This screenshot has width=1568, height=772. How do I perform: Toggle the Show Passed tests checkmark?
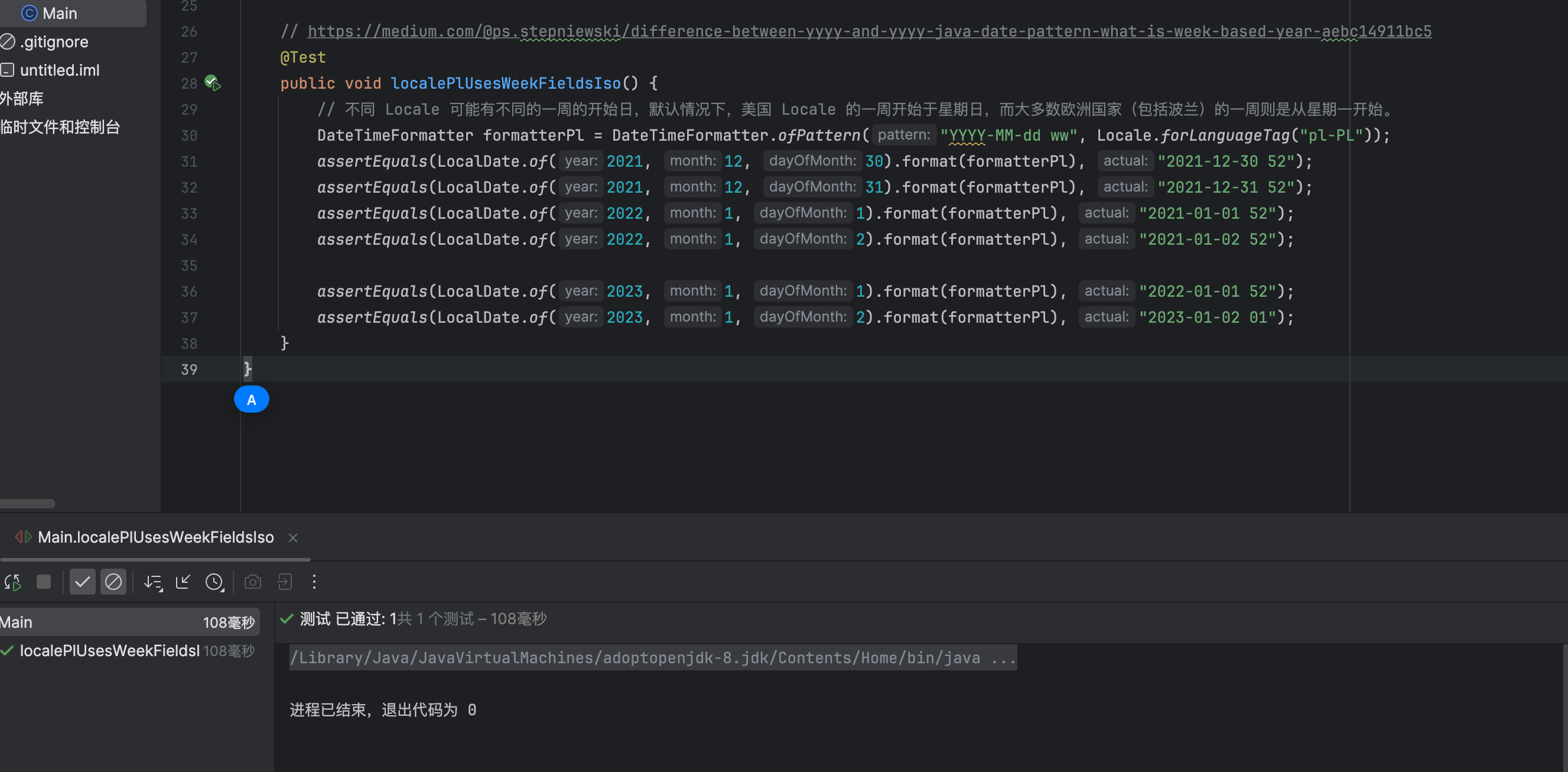coord(82,582)
